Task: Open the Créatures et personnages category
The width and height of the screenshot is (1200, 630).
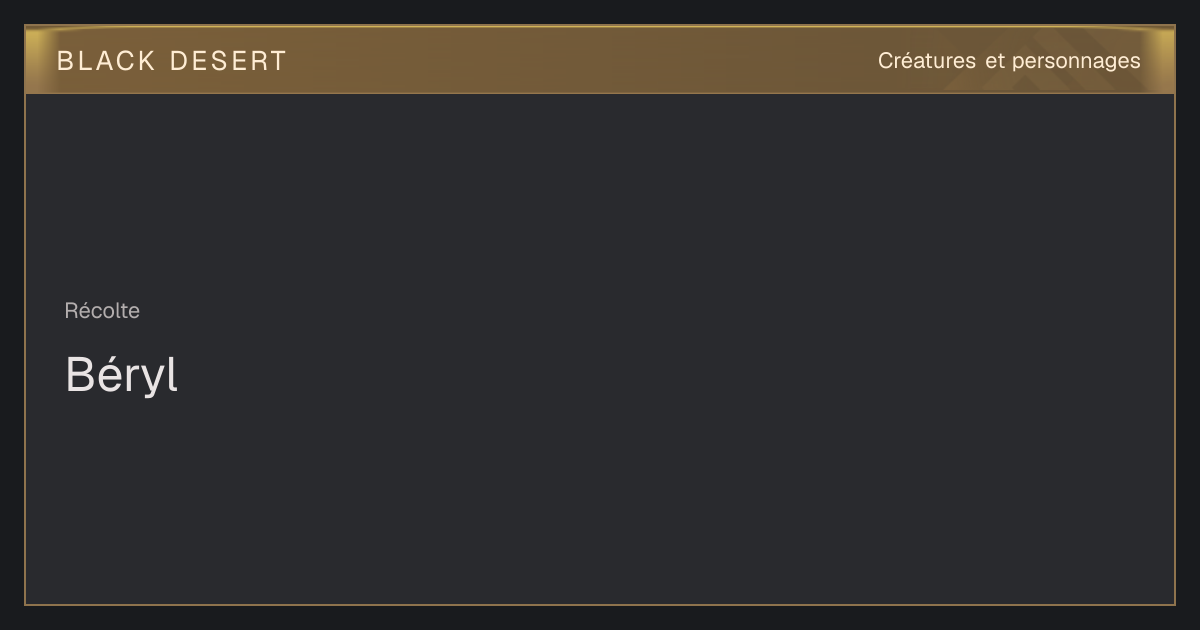Action: point(1009,61)
